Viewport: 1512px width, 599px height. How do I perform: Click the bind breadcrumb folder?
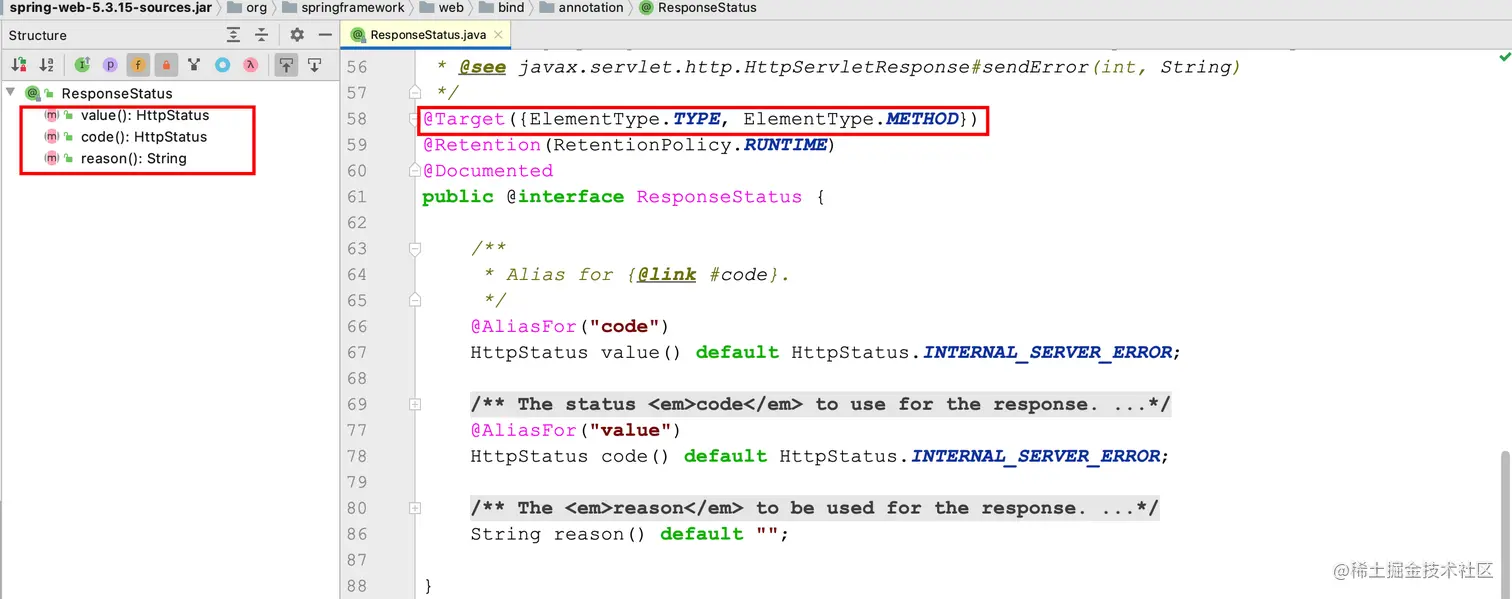pos(501,7)
